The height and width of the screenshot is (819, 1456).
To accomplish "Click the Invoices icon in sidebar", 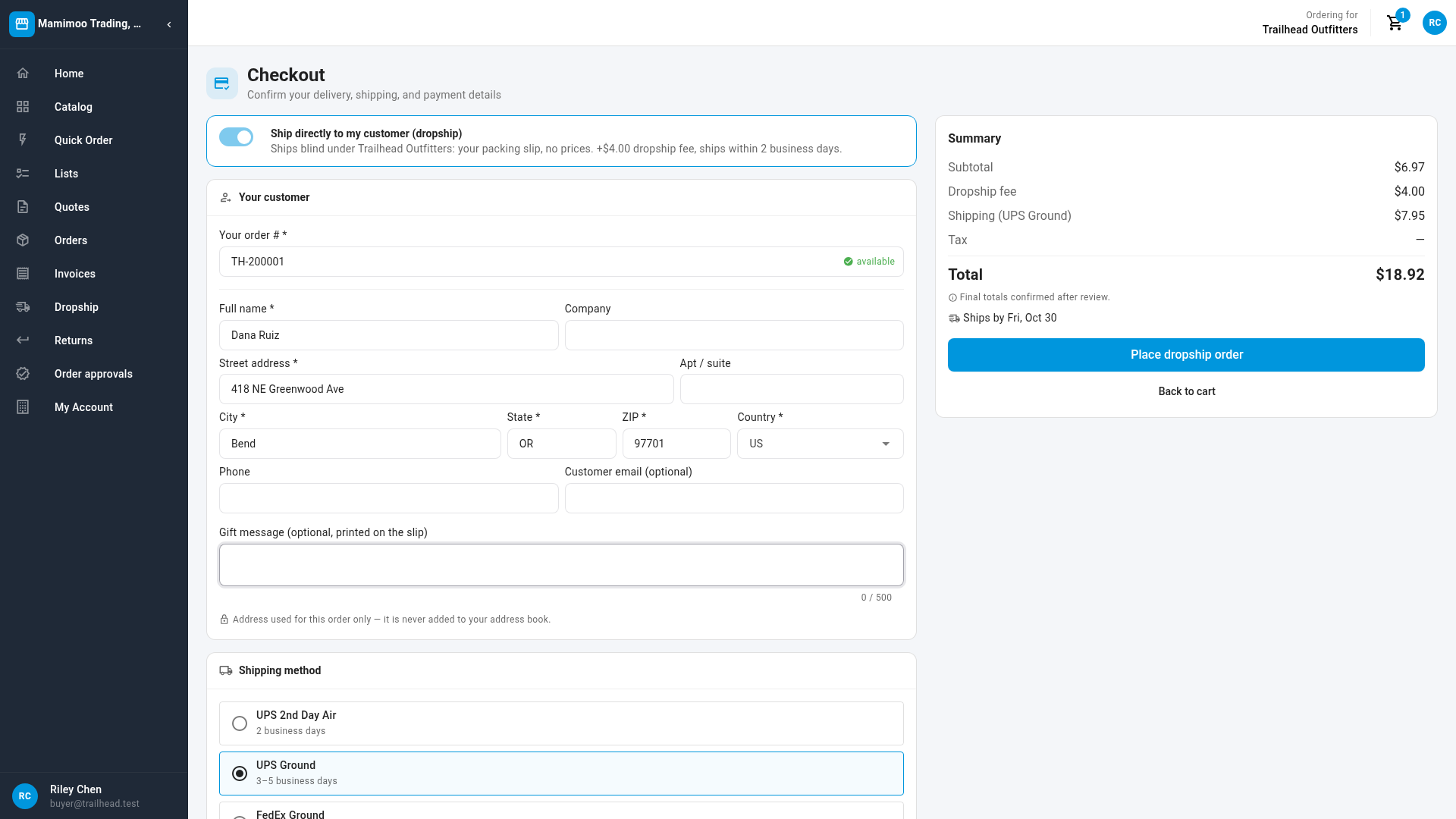I will coord(23,274).
